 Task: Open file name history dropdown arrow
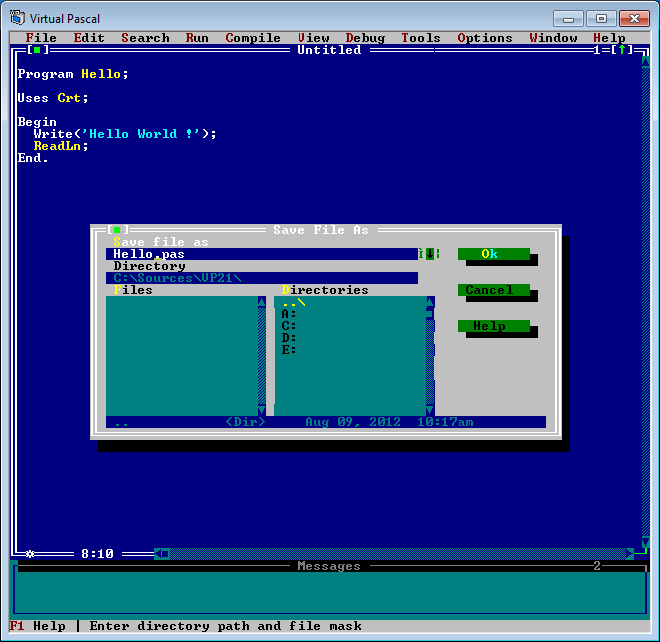[429, 254]
